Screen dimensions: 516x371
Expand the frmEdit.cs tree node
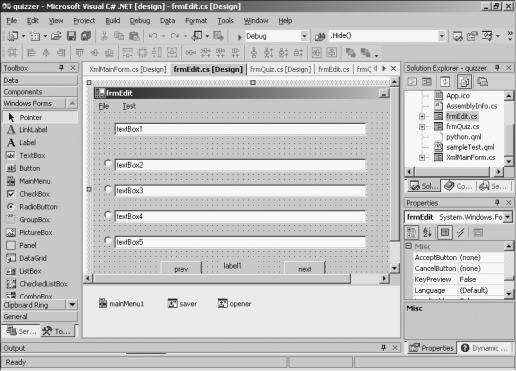tap(422, 116)
